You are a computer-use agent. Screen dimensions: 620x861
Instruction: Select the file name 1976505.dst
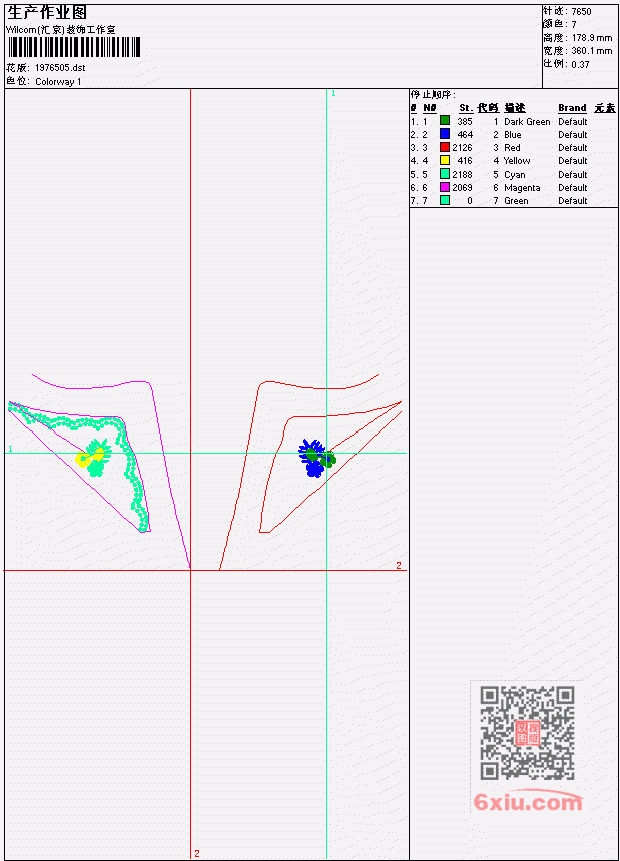click(x=60, y=68)
